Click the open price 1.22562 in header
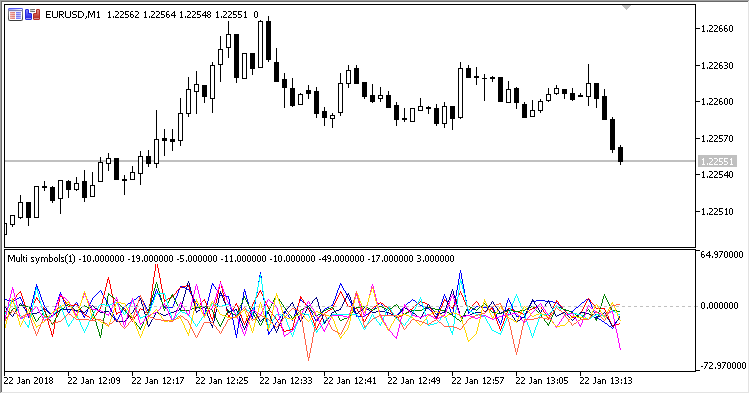Screen dimensions: 750x394 tap(123, 15)
